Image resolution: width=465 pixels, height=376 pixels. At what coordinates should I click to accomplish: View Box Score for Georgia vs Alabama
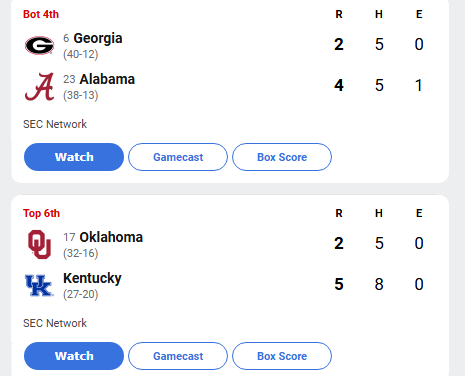pos(282,157)
